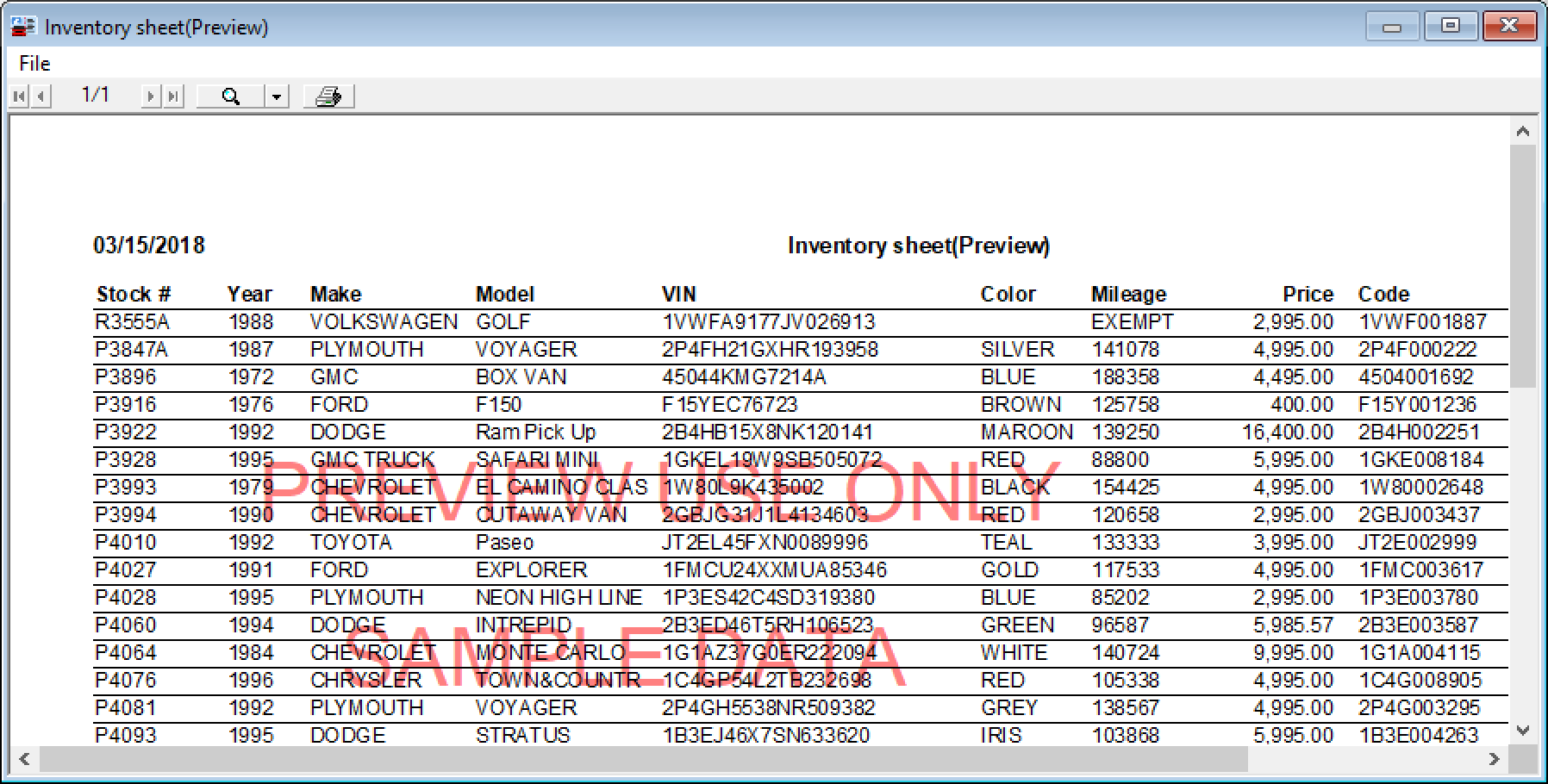Viewport: 1548px width, 784px height.
Task: Click the vertical scrollbar thumb
Action: point(1523,267)
